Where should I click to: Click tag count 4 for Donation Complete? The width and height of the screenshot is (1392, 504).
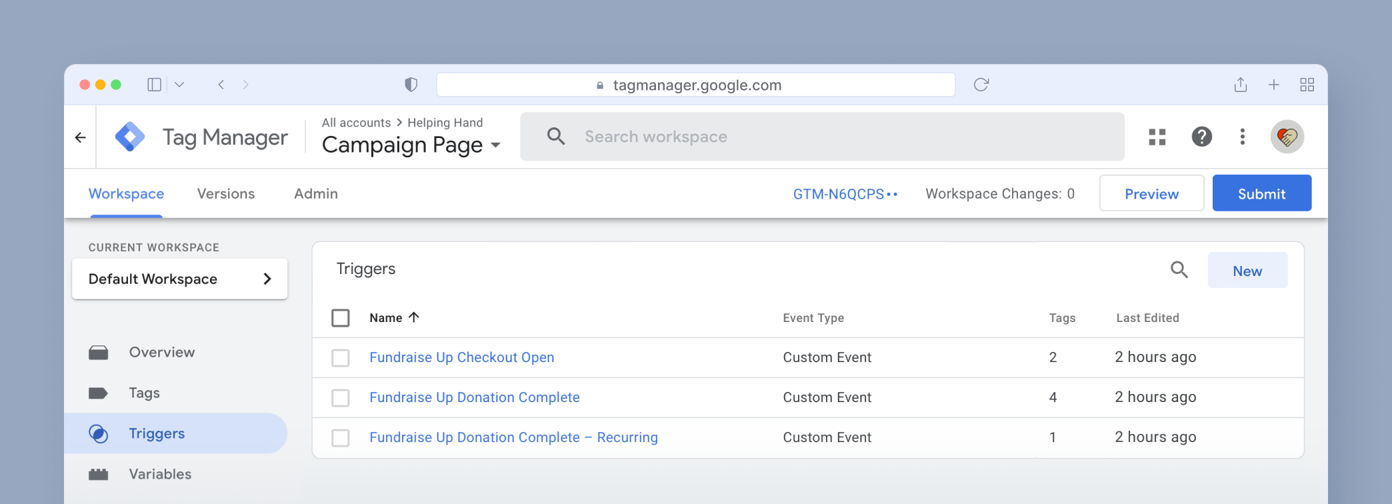click(x=1053, y=397)
